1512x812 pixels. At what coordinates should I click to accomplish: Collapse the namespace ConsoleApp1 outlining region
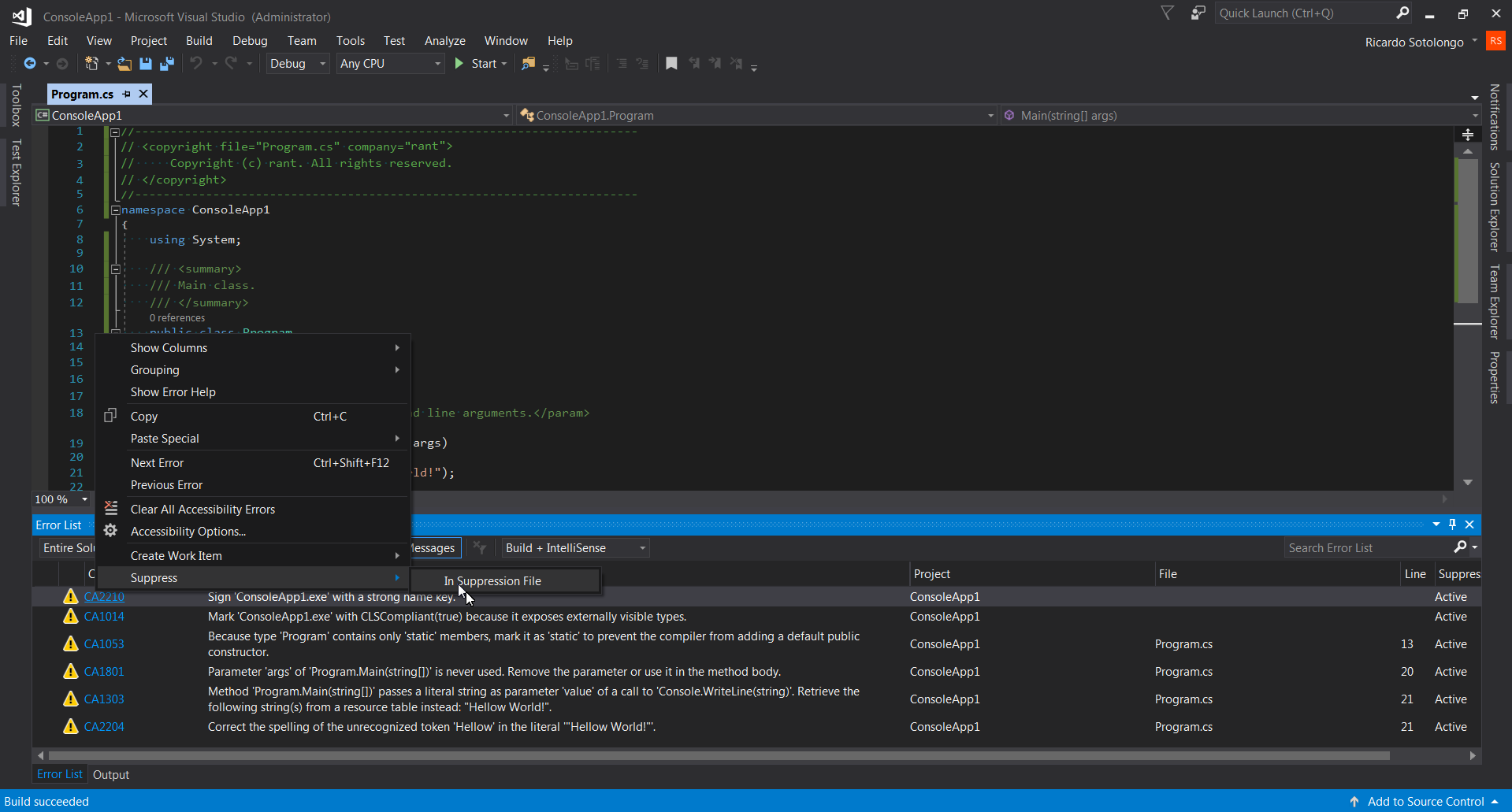pos(116,210)
